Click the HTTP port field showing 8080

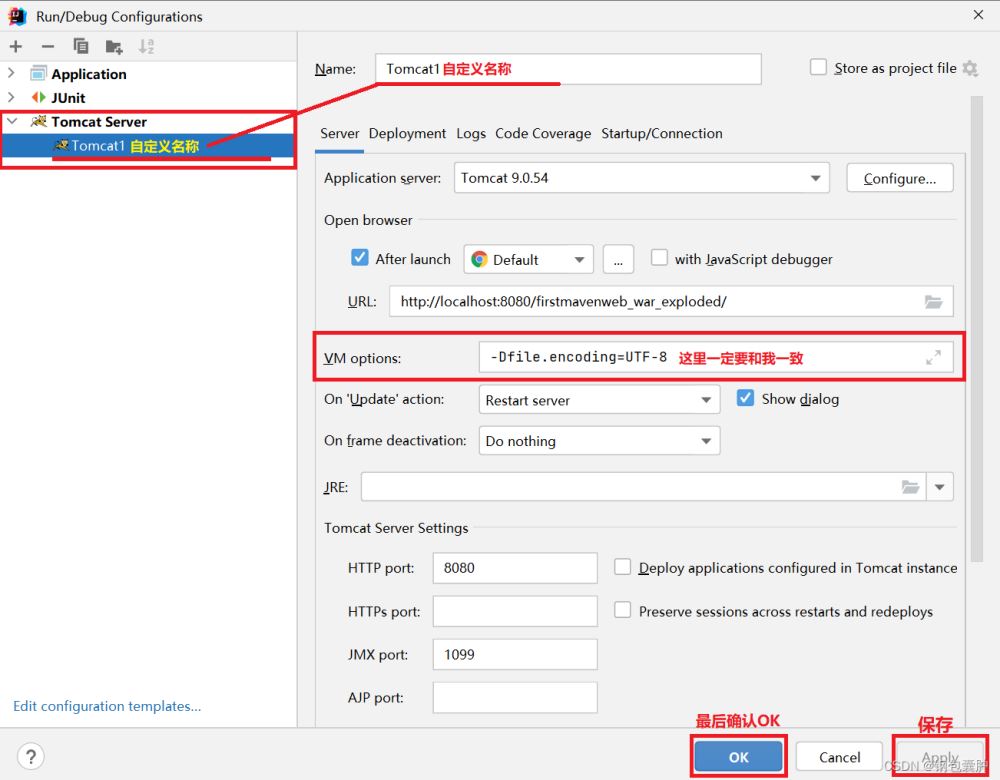point(515,568)
